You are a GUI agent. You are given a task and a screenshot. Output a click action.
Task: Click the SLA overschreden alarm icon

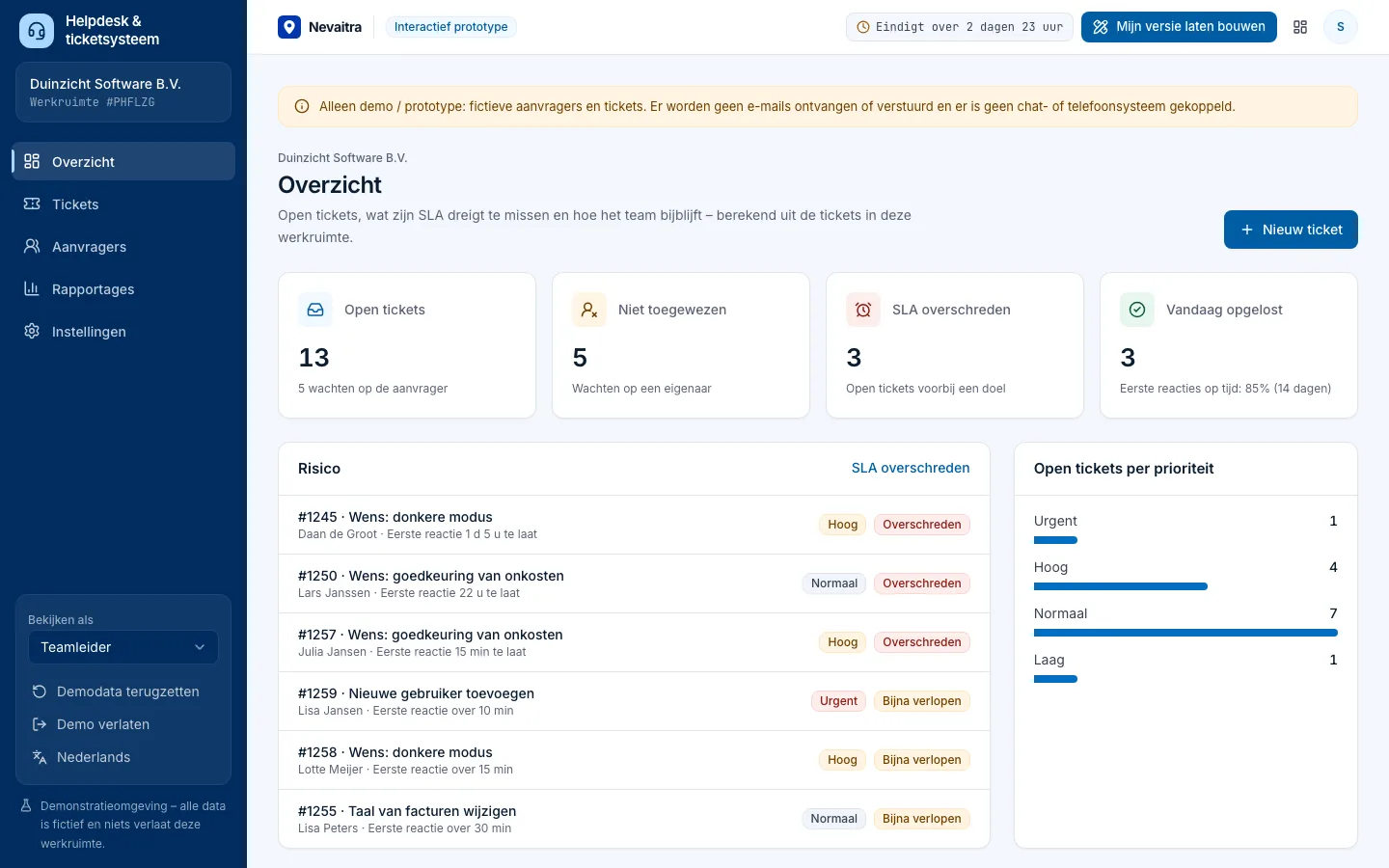tap(863, 310)
